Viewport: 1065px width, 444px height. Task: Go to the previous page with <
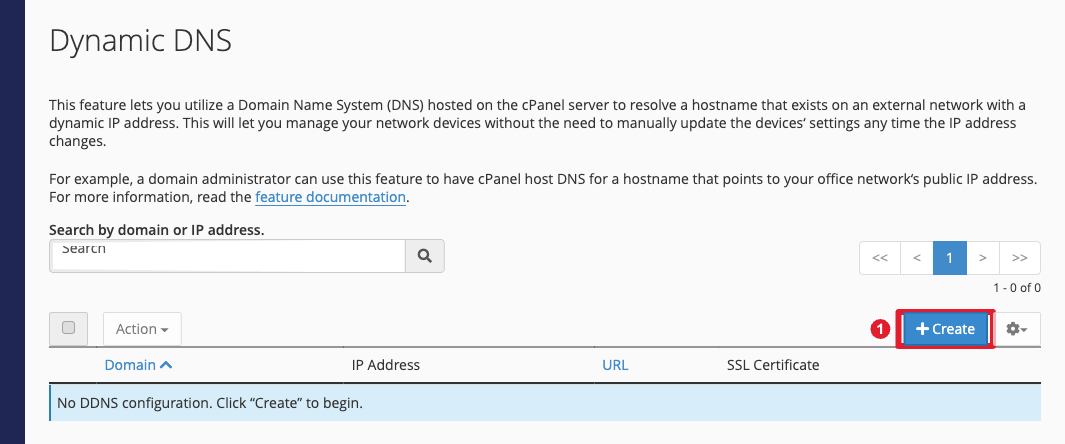pos(917,258)
